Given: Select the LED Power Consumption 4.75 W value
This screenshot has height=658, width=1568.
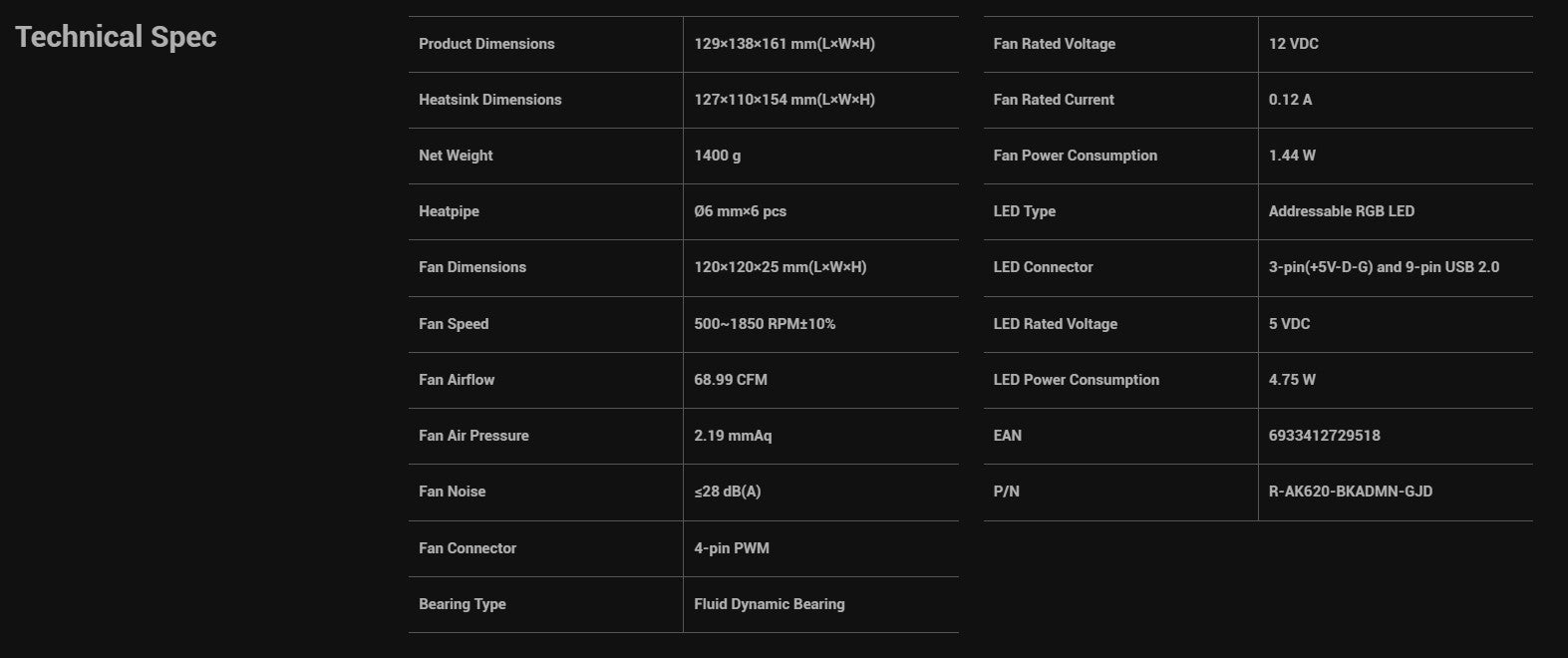Looking at the screenshot, I should click(x=1292, y=380).
